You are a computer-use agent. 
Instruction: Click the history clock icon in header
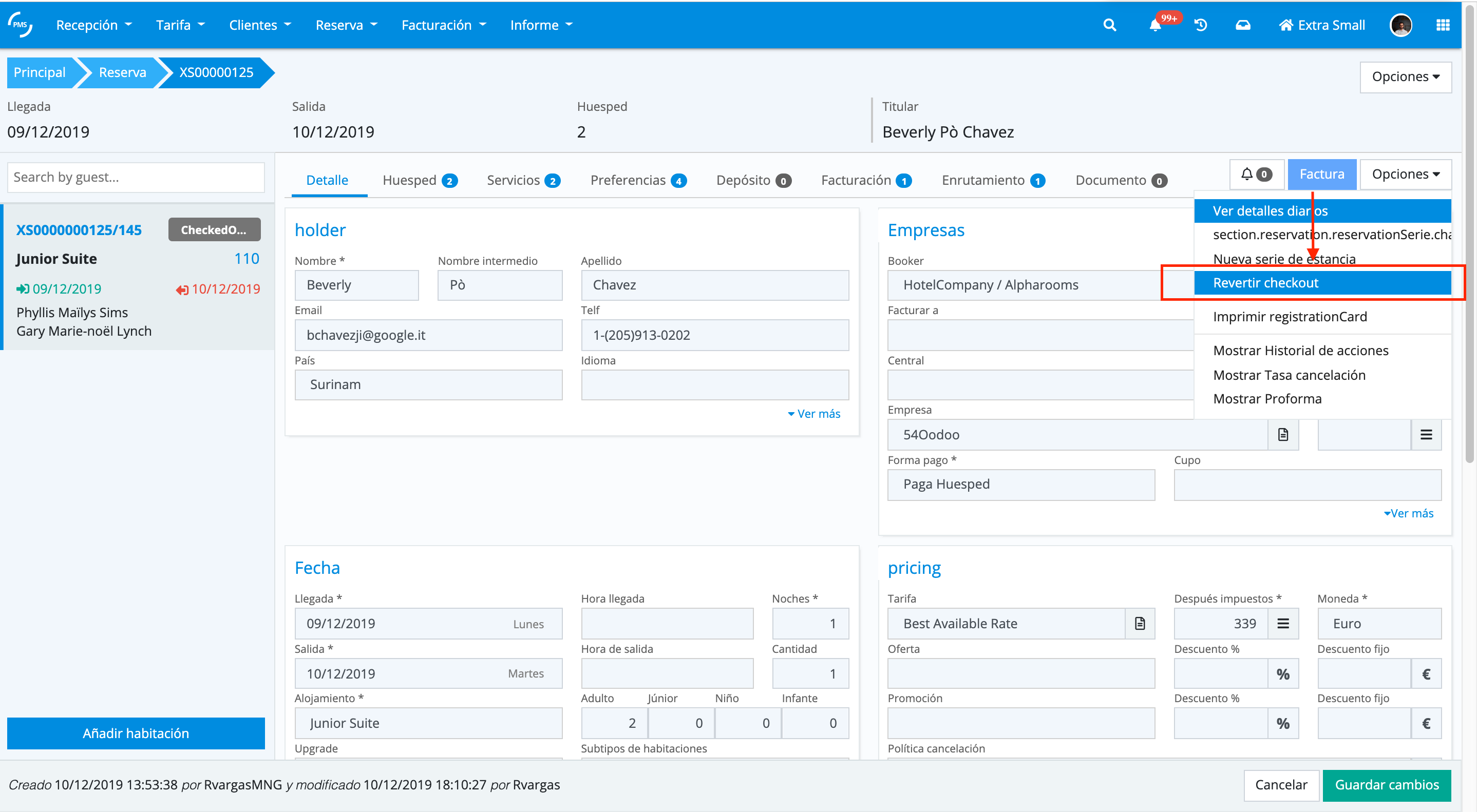(x=1201, y=25)
